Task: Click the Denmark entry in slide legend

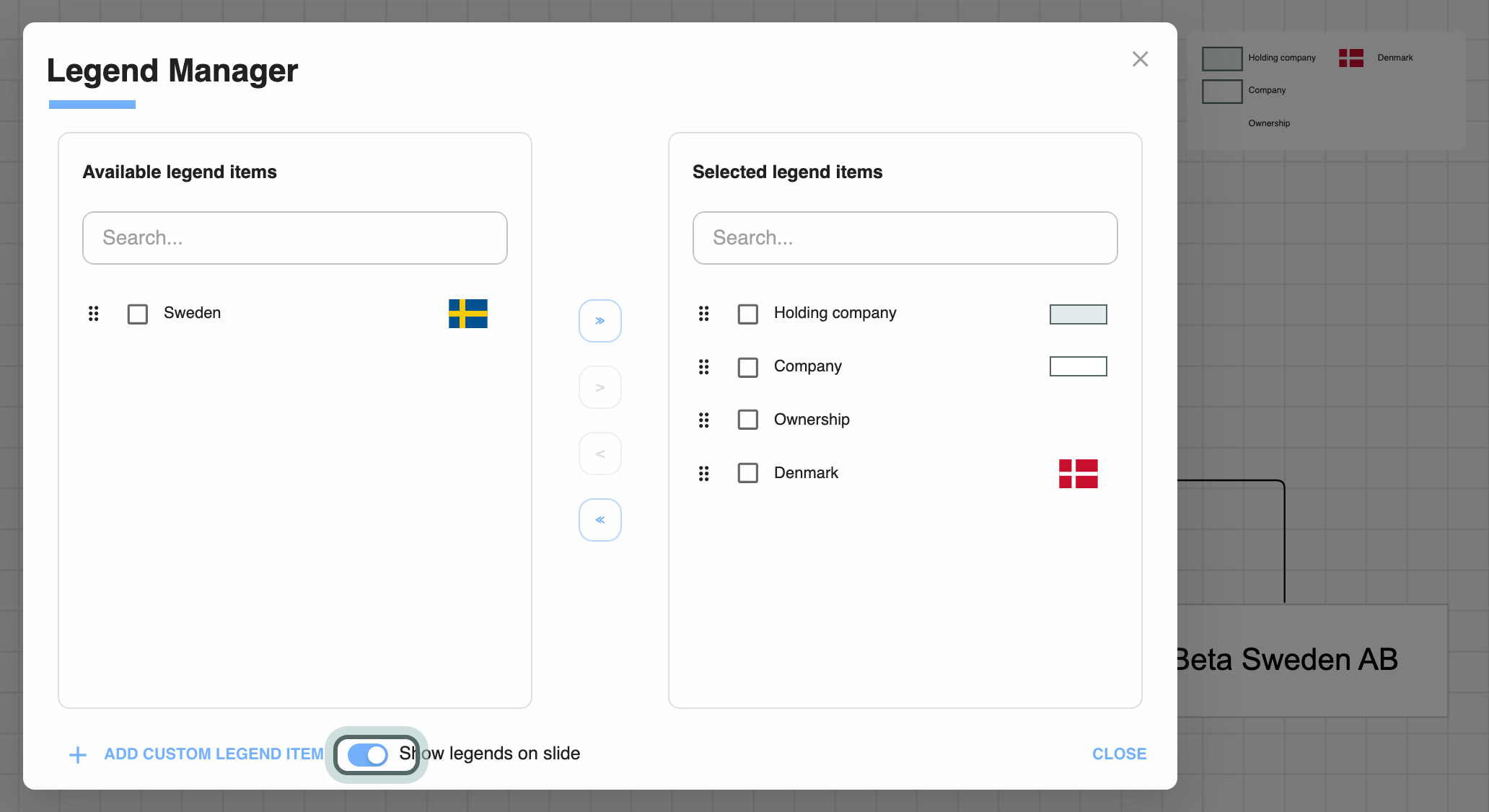Action: [1376, 58]
